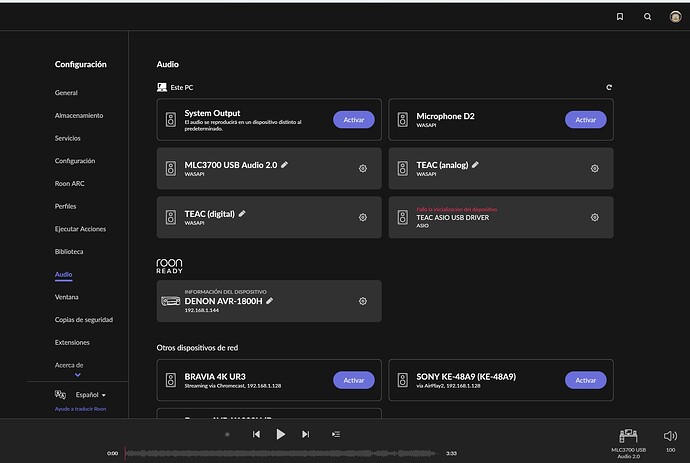This screenshot has height=463, width=690.
Task: Activate the SONY KE-48A9 device
Action: tap(586, 380)
